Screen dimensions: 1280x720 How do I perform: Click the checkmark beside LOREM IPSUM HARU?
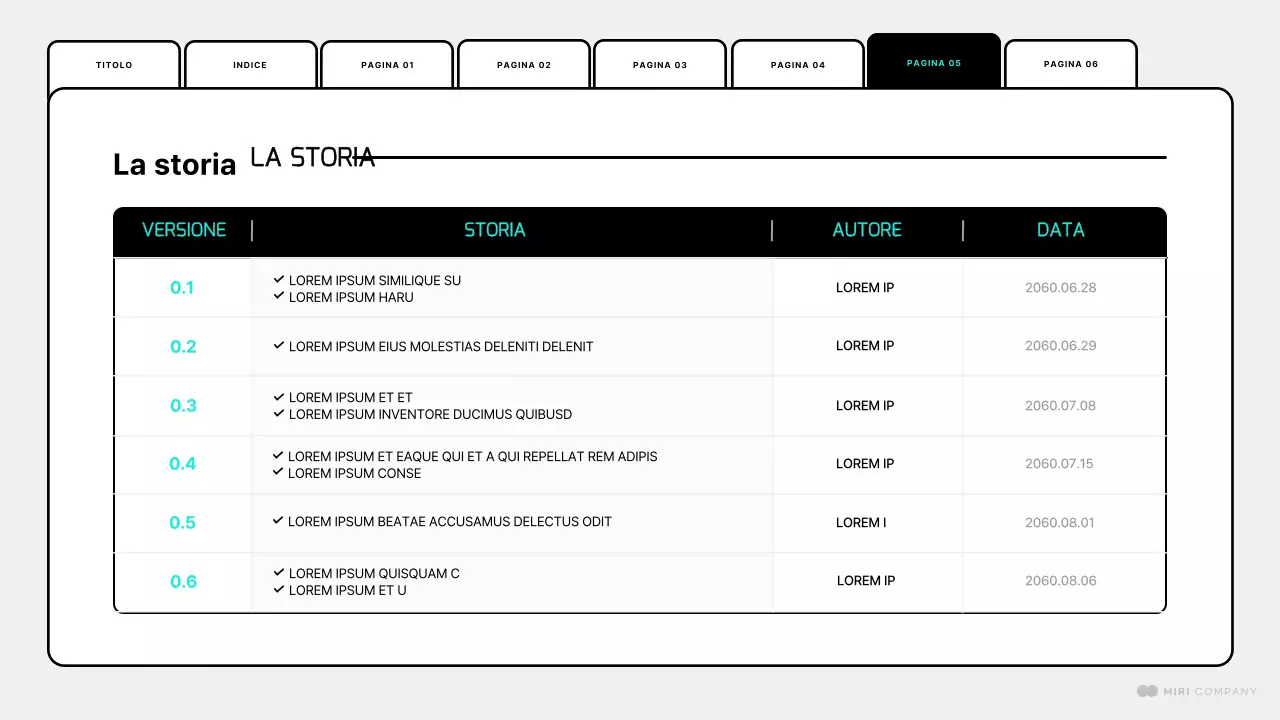tap(279, 297)
